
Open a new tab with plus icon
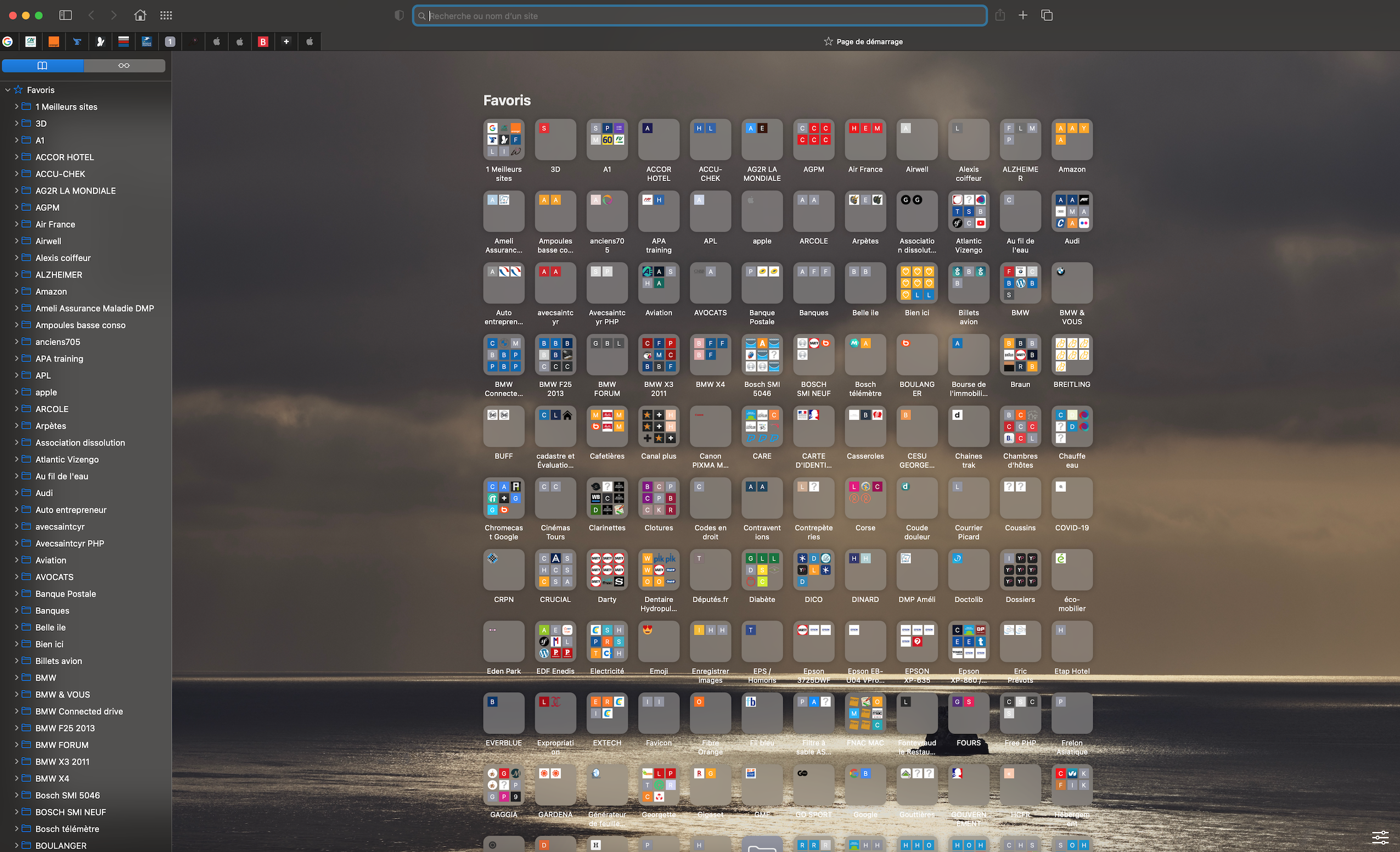click(1023, 15)
